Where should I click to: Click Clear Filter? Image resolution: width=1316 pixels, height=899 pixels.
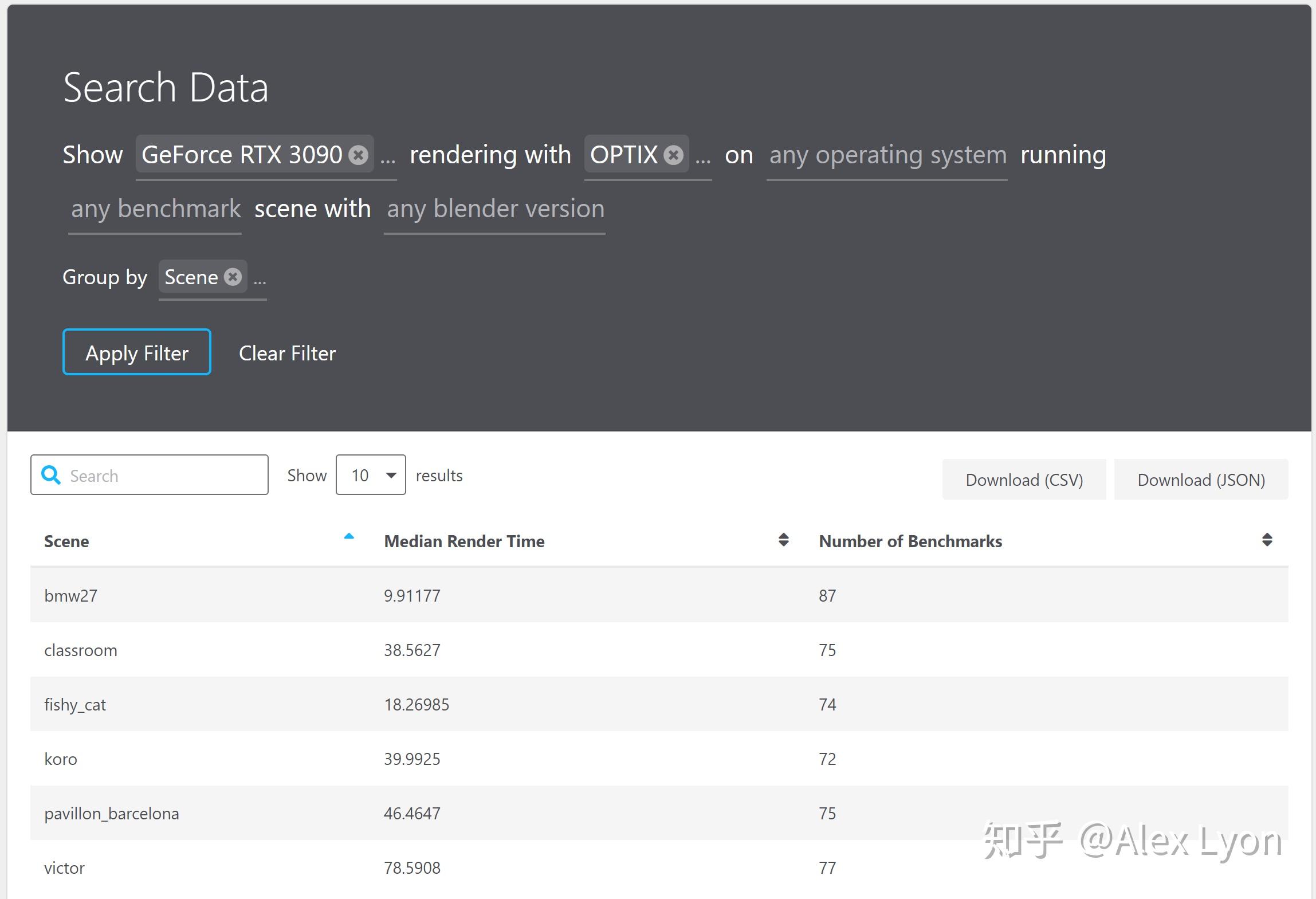(287, 353)
